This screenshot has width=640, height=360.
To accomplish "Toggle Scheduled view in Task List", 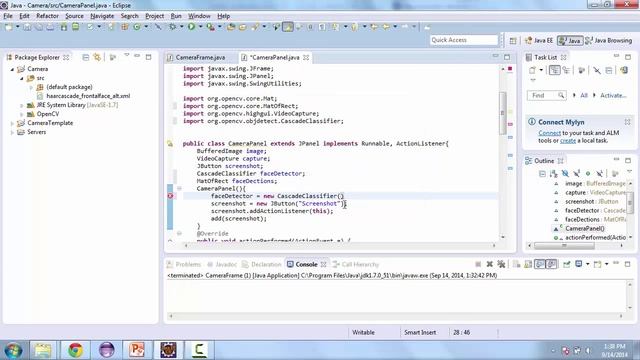I will click(x=566, y=70).
